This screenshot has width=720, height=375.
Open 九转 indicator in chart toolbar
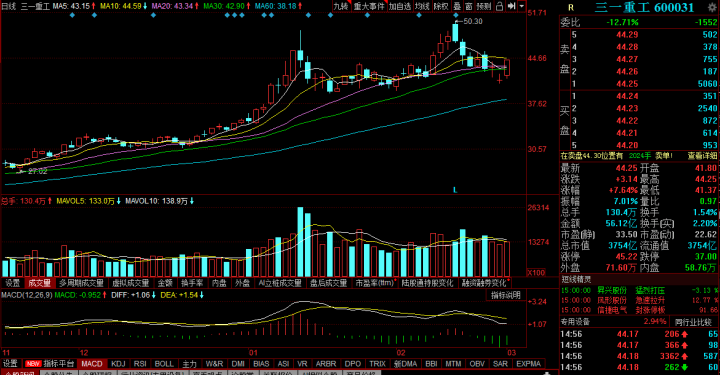click(341, 6)
